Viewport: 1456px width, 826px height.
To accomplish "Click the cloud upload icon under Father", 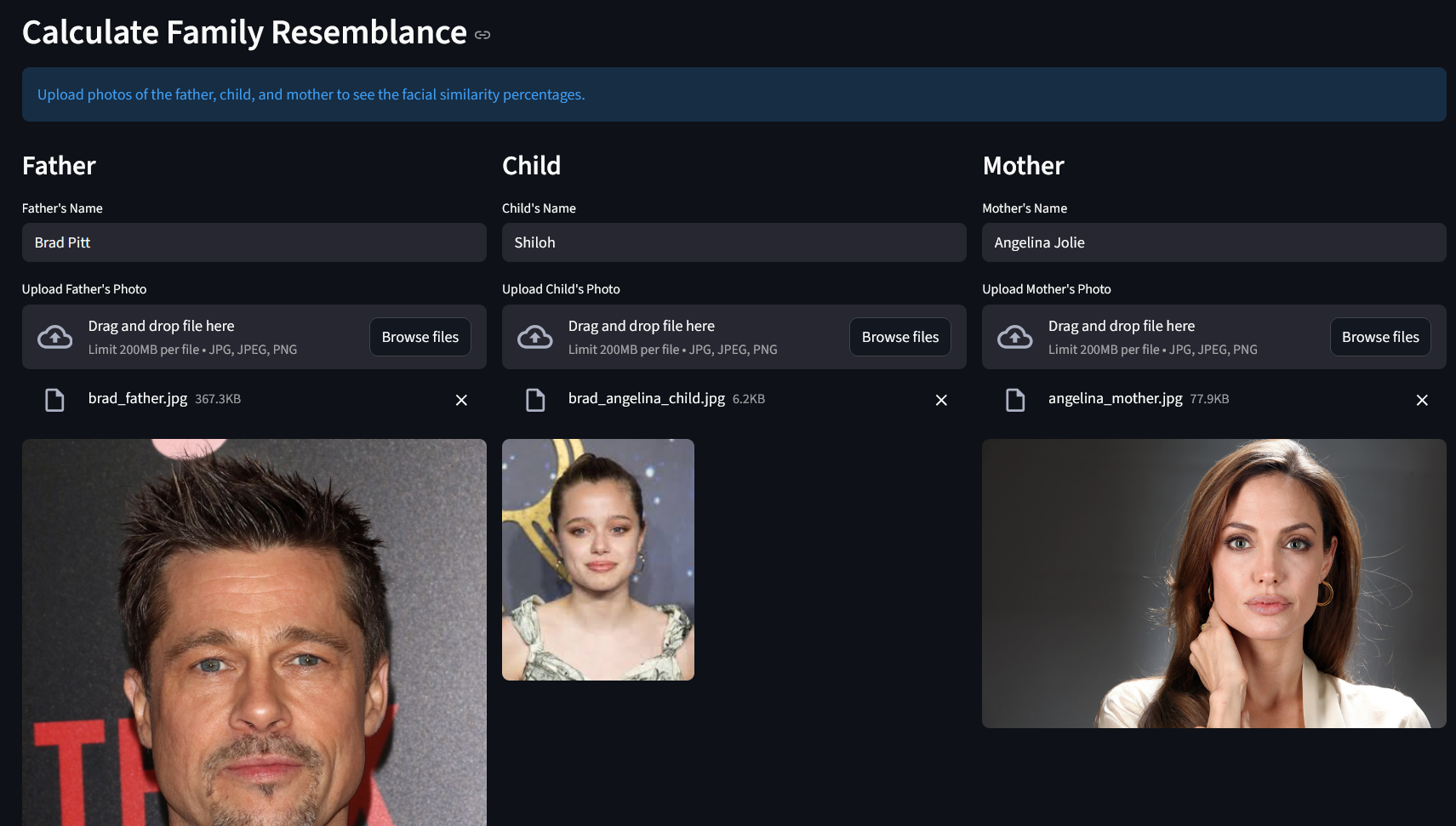I will [x=55, y=337].
